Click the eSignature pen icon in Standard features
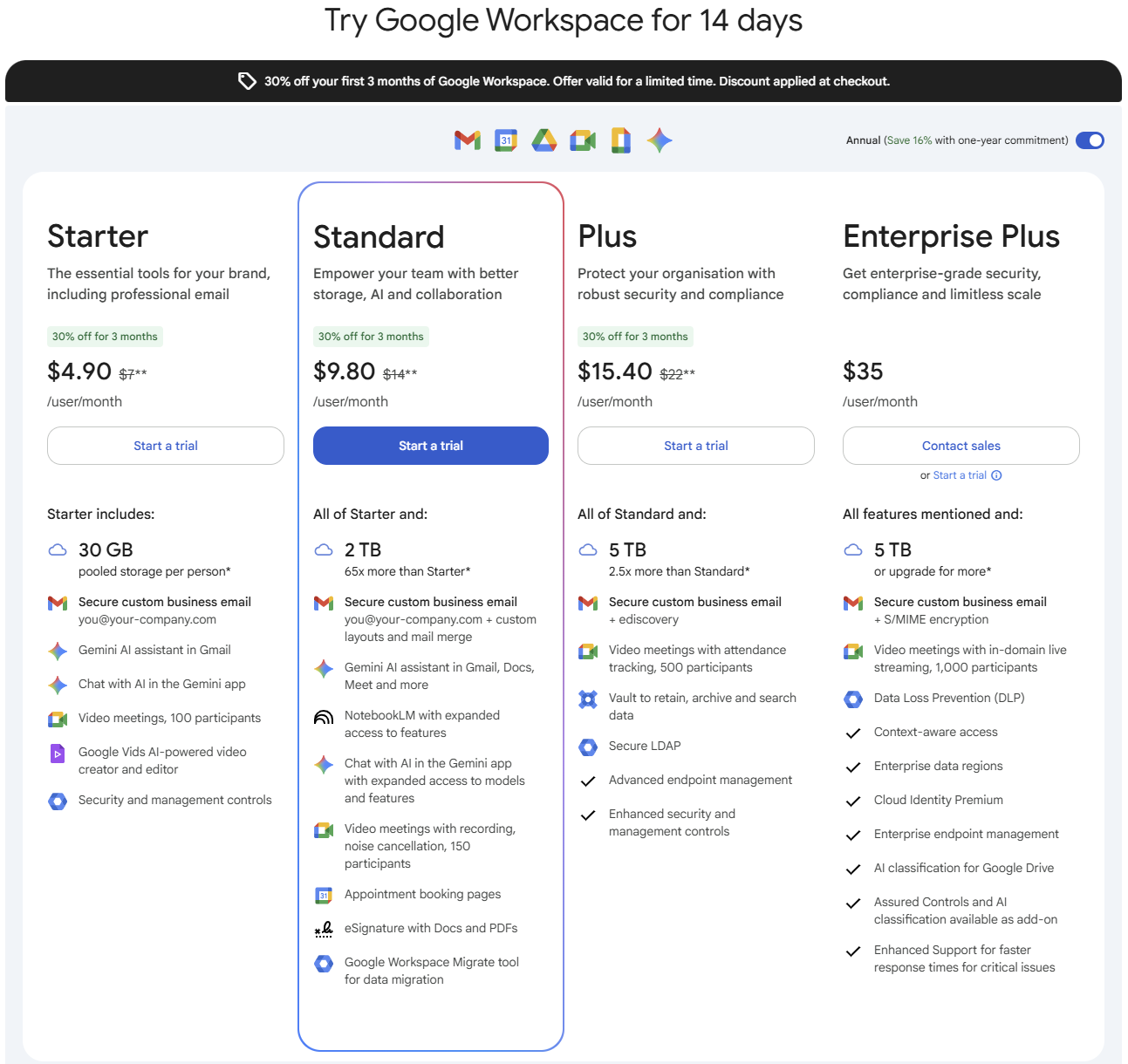This screenshot has height=1064, width=1128. coord(324,929)
